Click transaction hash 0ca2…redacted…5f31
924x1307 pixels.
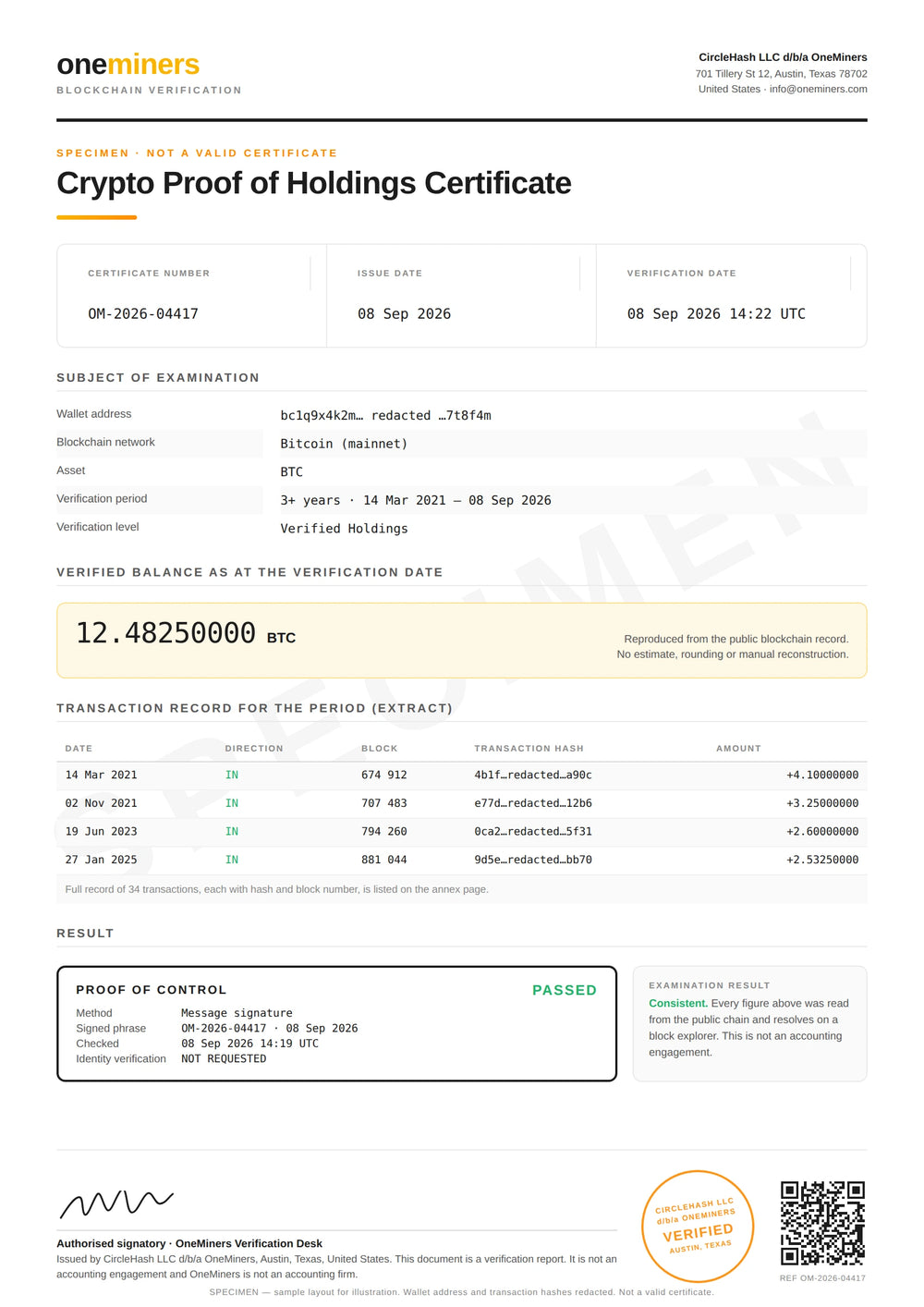pos(533,832)
